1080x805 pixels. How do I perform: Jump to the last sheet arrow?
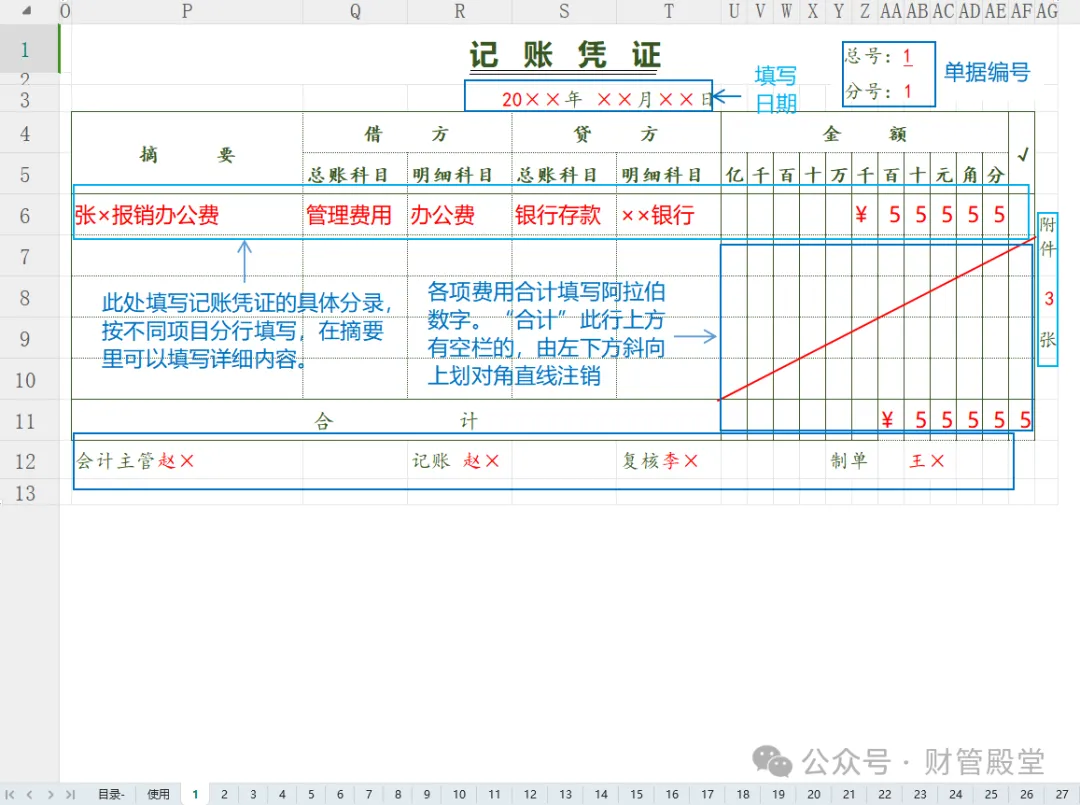70,794
